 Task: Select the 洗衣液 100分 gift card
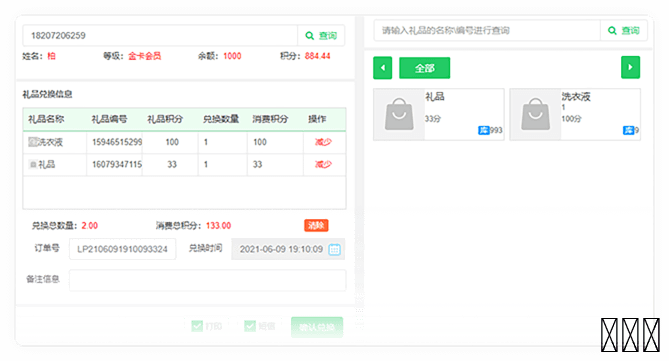tap(575, 114)
